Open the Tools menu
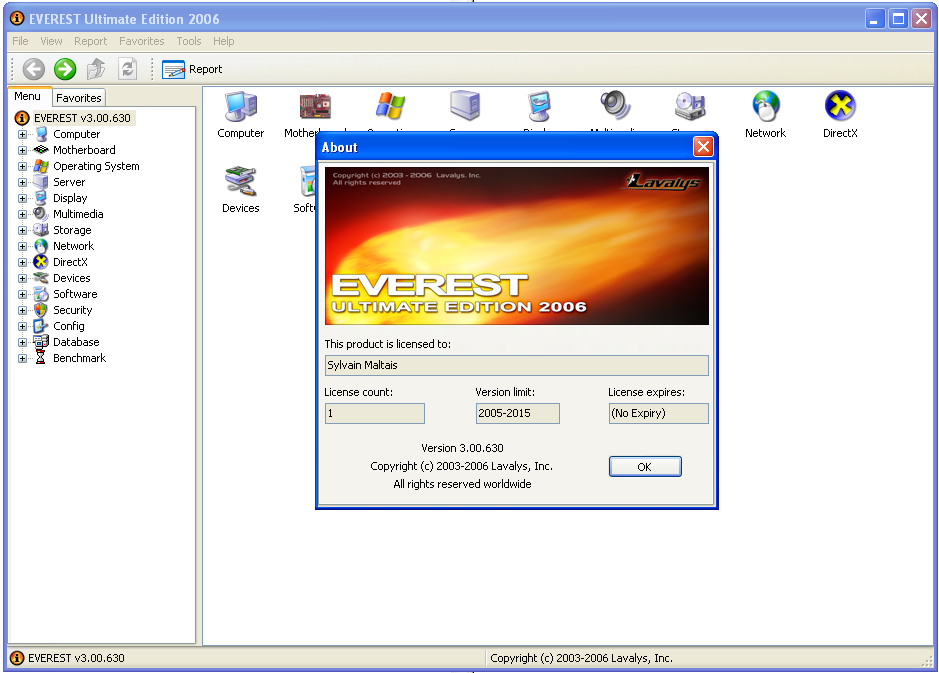939x673 pixels. point(189,41)
